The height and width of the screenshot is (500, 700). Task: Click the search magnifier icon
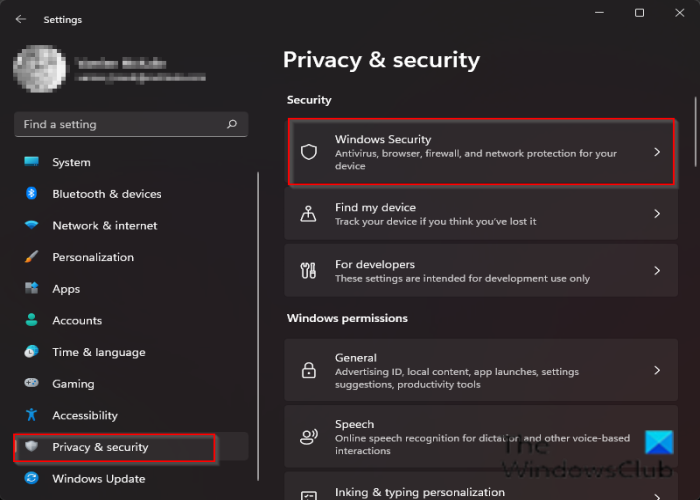(x=232, y=125)
